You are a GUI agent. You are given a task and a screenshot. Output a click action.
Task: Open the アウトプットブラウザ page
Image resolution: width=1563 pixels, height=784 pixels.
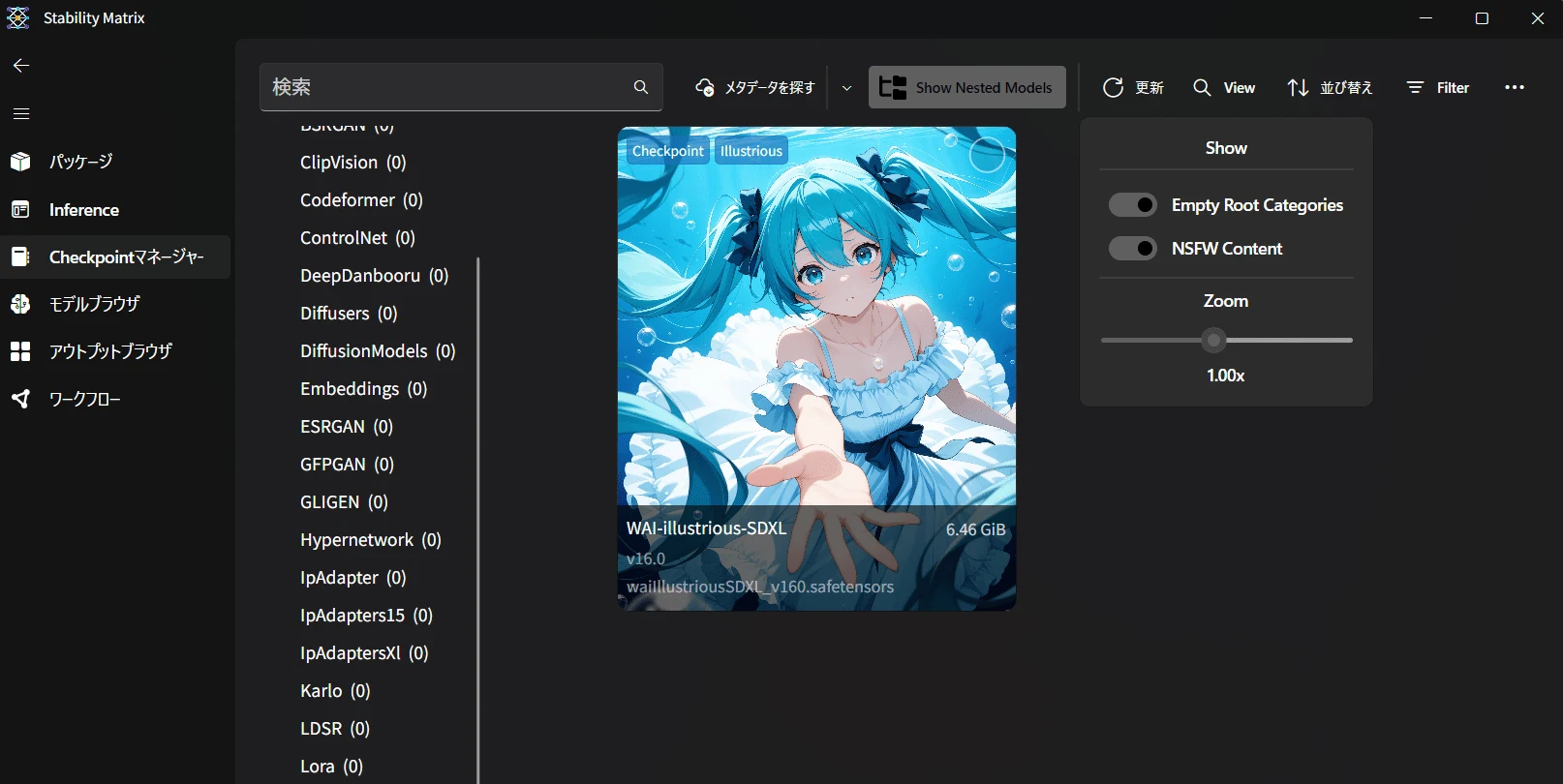[x=115, y=351]
